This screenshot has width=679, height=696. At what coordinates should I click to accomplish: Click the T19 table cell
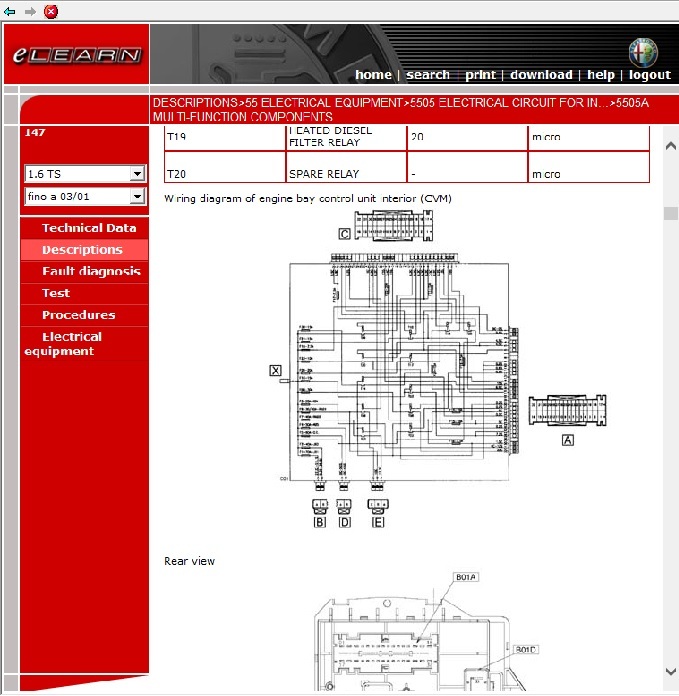(225, 137)
